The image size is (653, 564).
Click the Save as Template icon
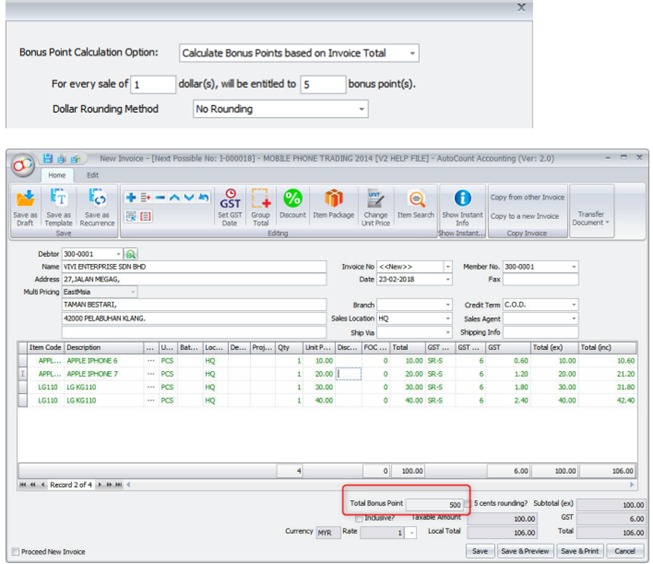[59, 199]
